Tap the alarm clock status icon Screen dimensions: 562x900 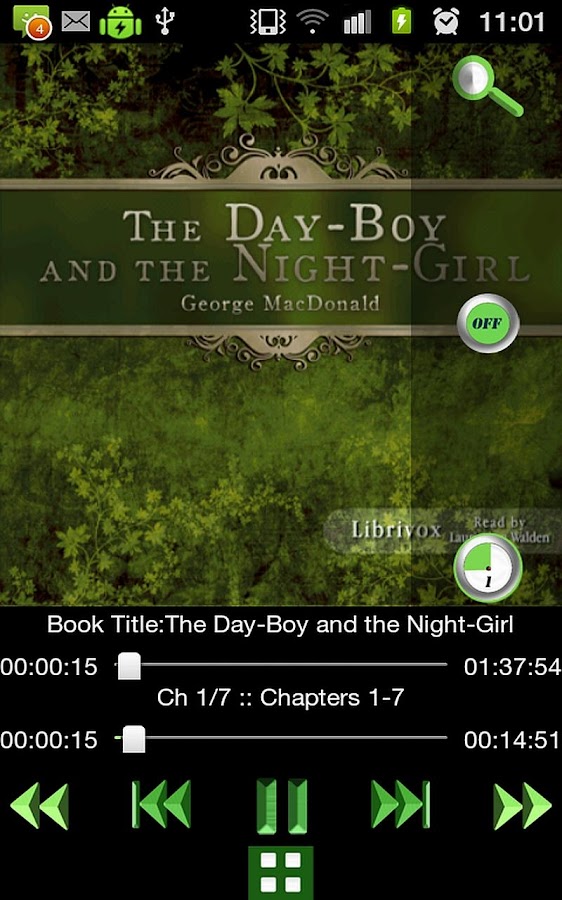point(446,22)
